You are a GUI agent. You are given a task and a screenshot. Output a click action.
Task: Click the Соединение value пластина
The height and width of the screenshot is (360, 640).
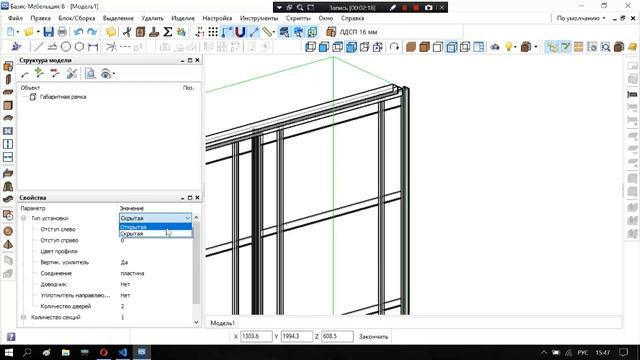[132, 273]
